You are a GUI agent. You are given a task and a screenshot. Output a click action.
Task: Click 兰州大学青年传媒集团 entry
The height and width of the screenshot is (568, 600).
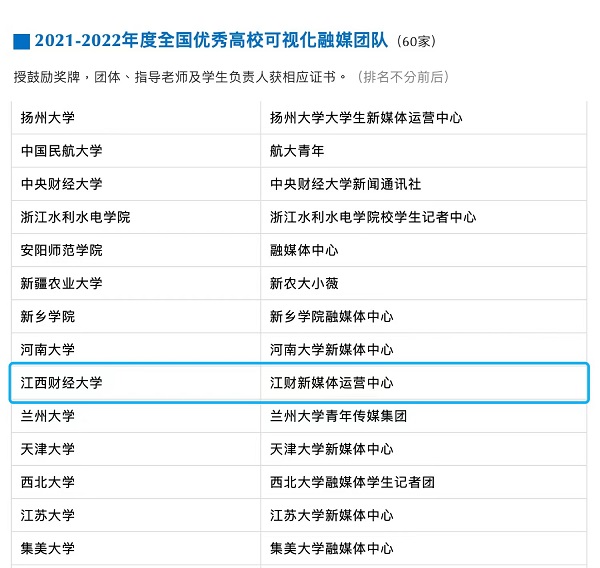[339, 416]
